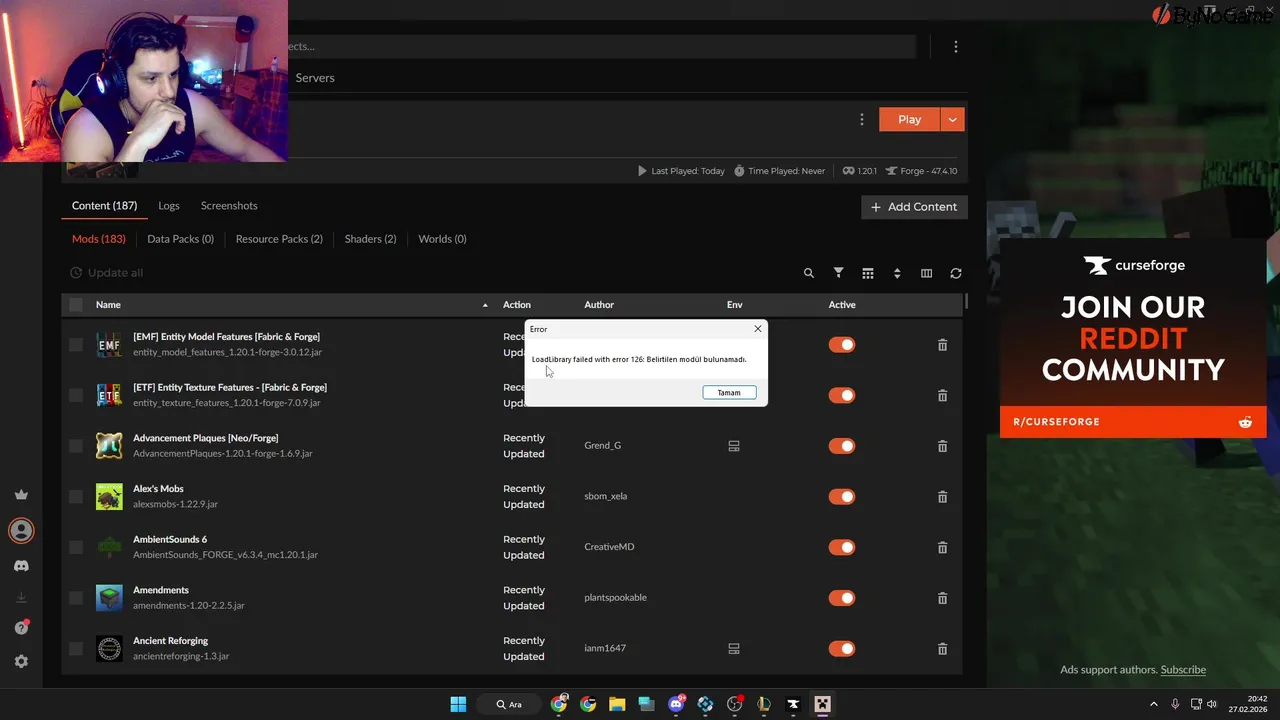Image resolution: width=1280 pixels, height=720 pixels.
Task: Check the box for Entity Model Features
Action: coord(76,345)
